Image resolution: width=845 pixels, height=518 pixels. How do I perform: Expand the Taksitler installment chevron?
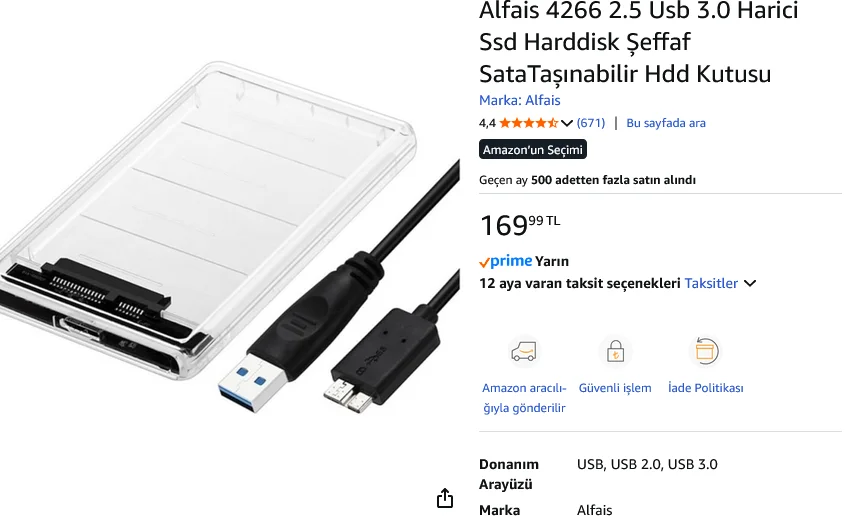click(x=750, y=284)
